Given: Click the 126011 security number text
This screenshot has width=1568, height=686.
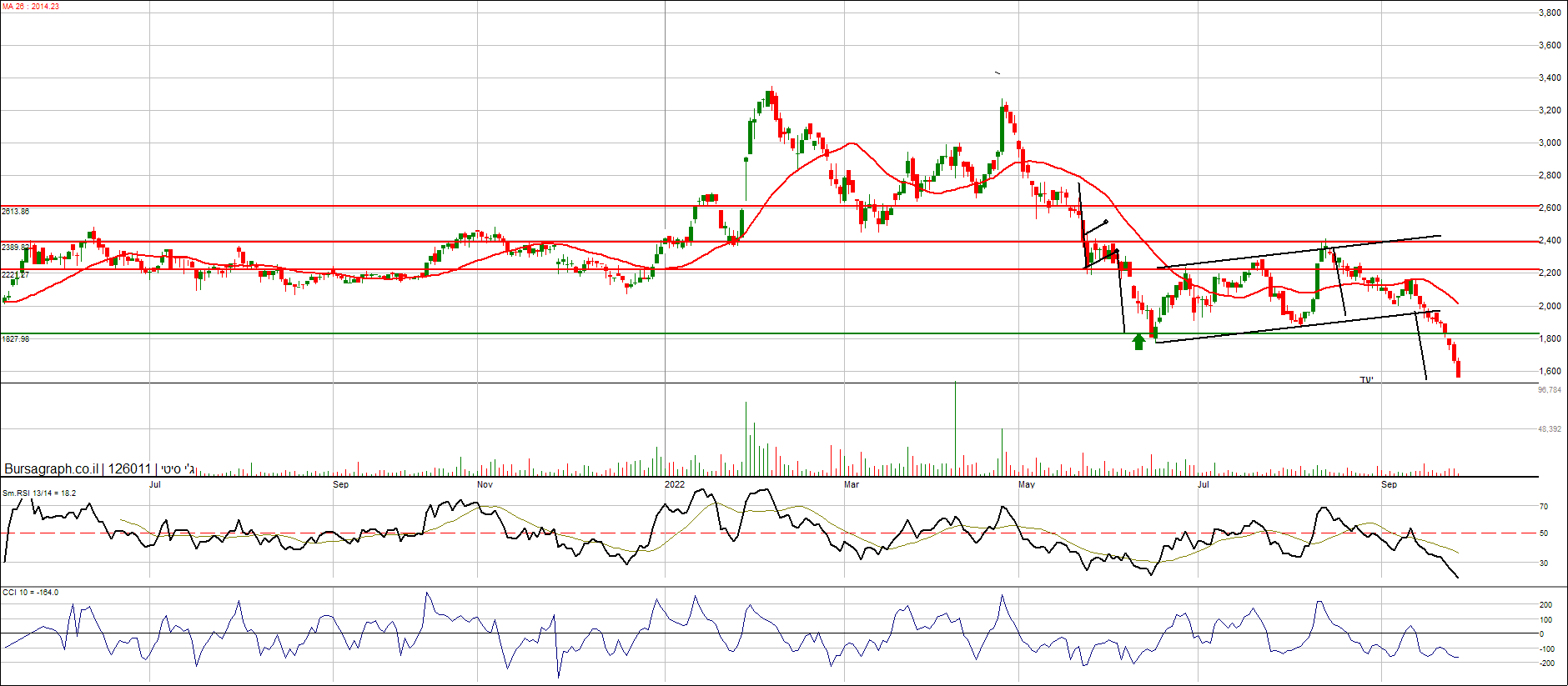Looking at the screenshot, I should coord(129,469).
